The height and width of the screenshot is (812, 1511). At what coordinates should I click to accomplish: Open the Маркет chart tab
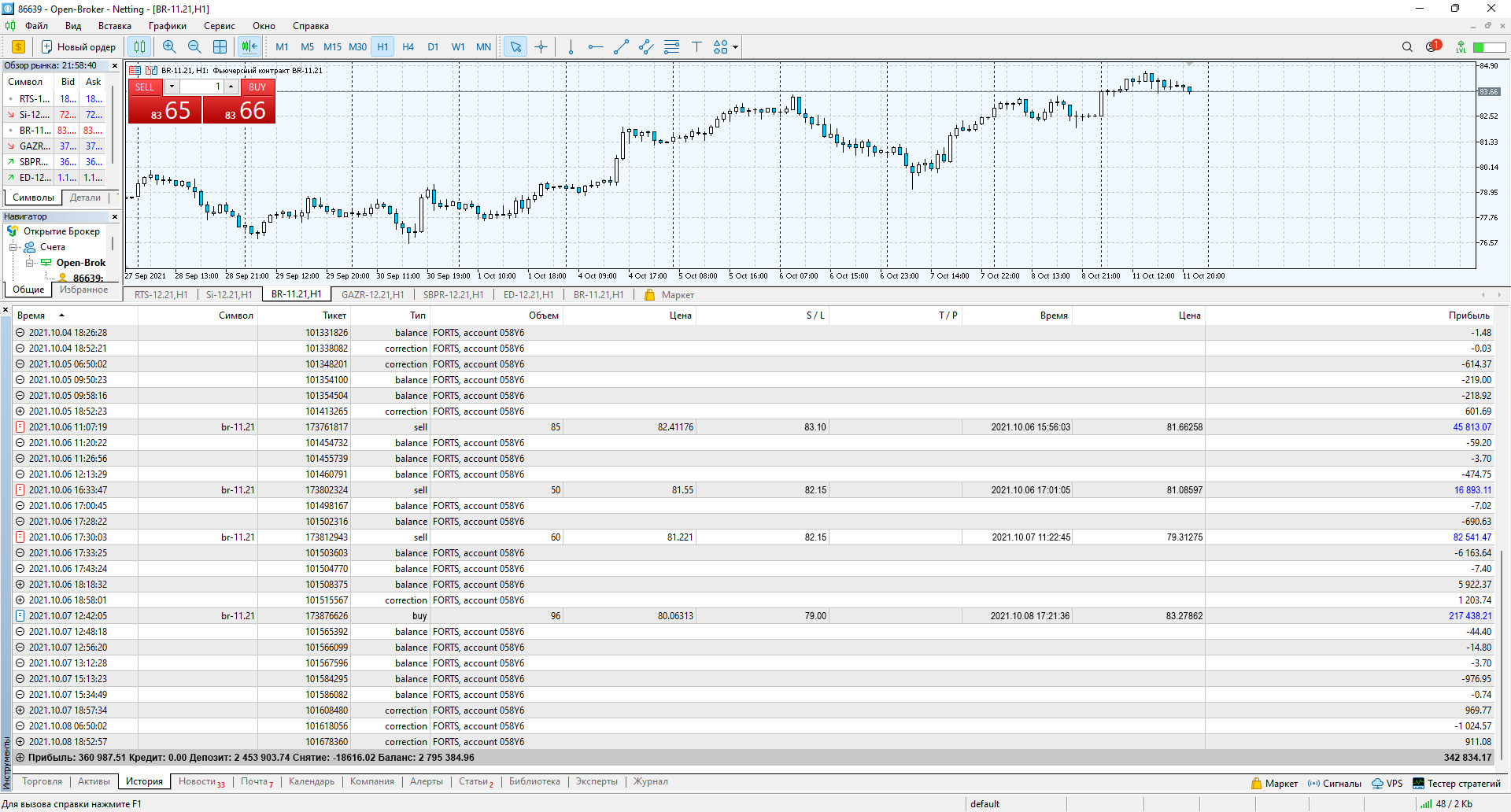click(x=670, y=295)
